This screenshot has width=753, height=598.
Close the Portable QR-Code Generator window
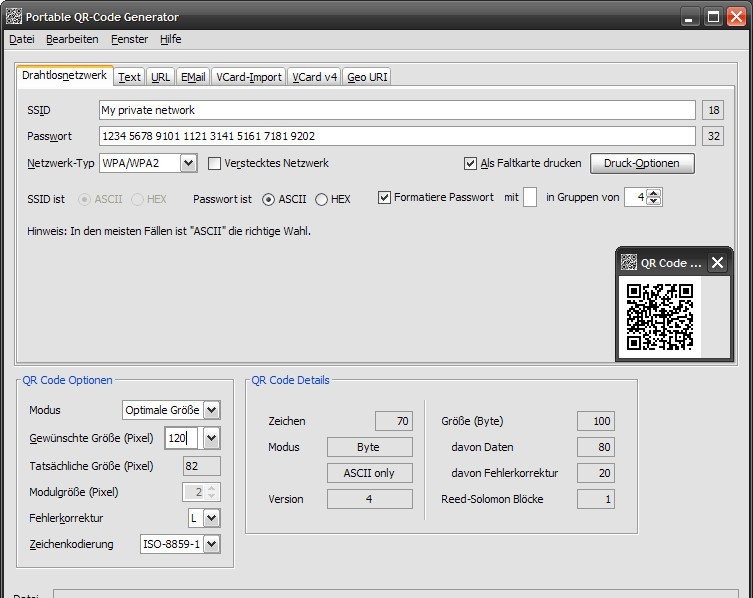tap(737, 17)
